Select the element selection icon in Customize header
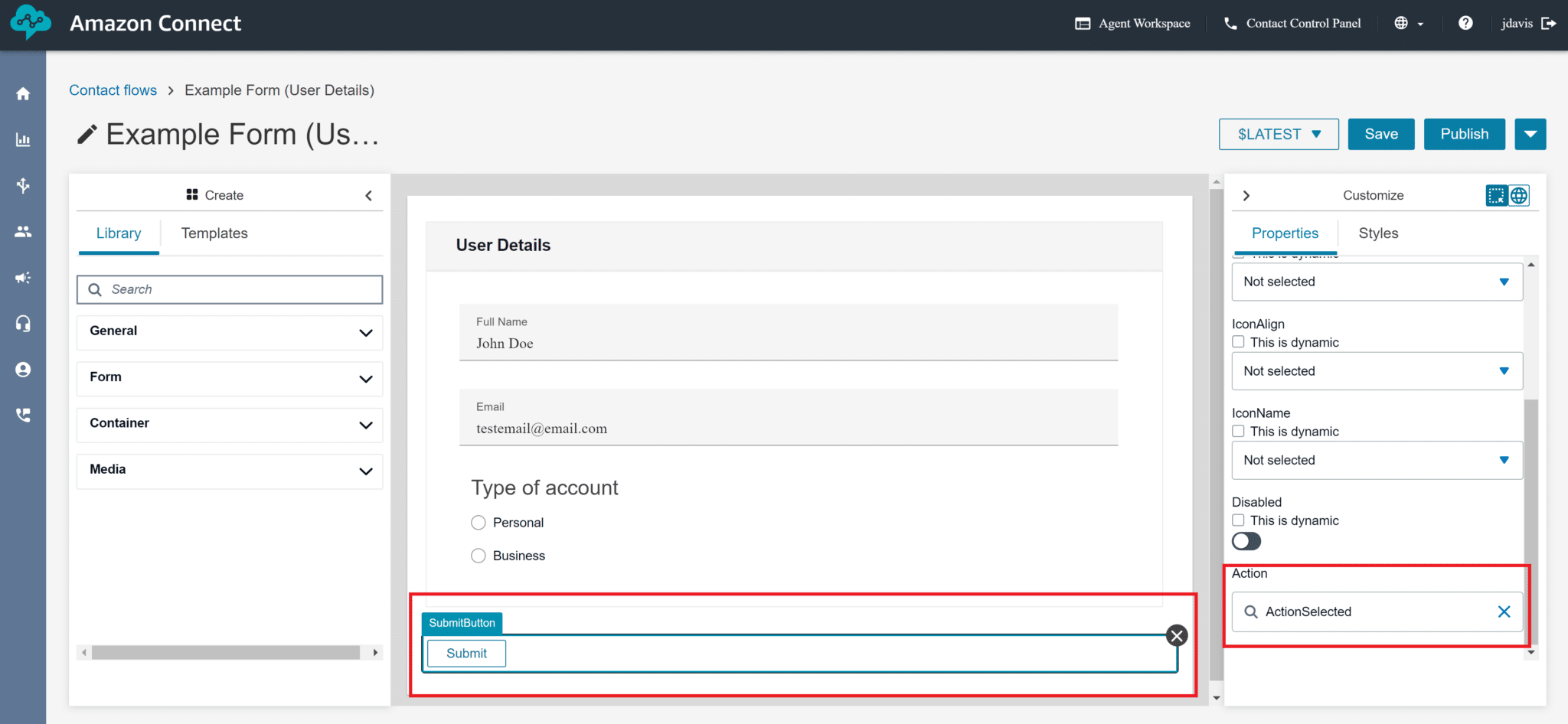This screenshot has height=724, width=1568. click(x=1496, y=195)
